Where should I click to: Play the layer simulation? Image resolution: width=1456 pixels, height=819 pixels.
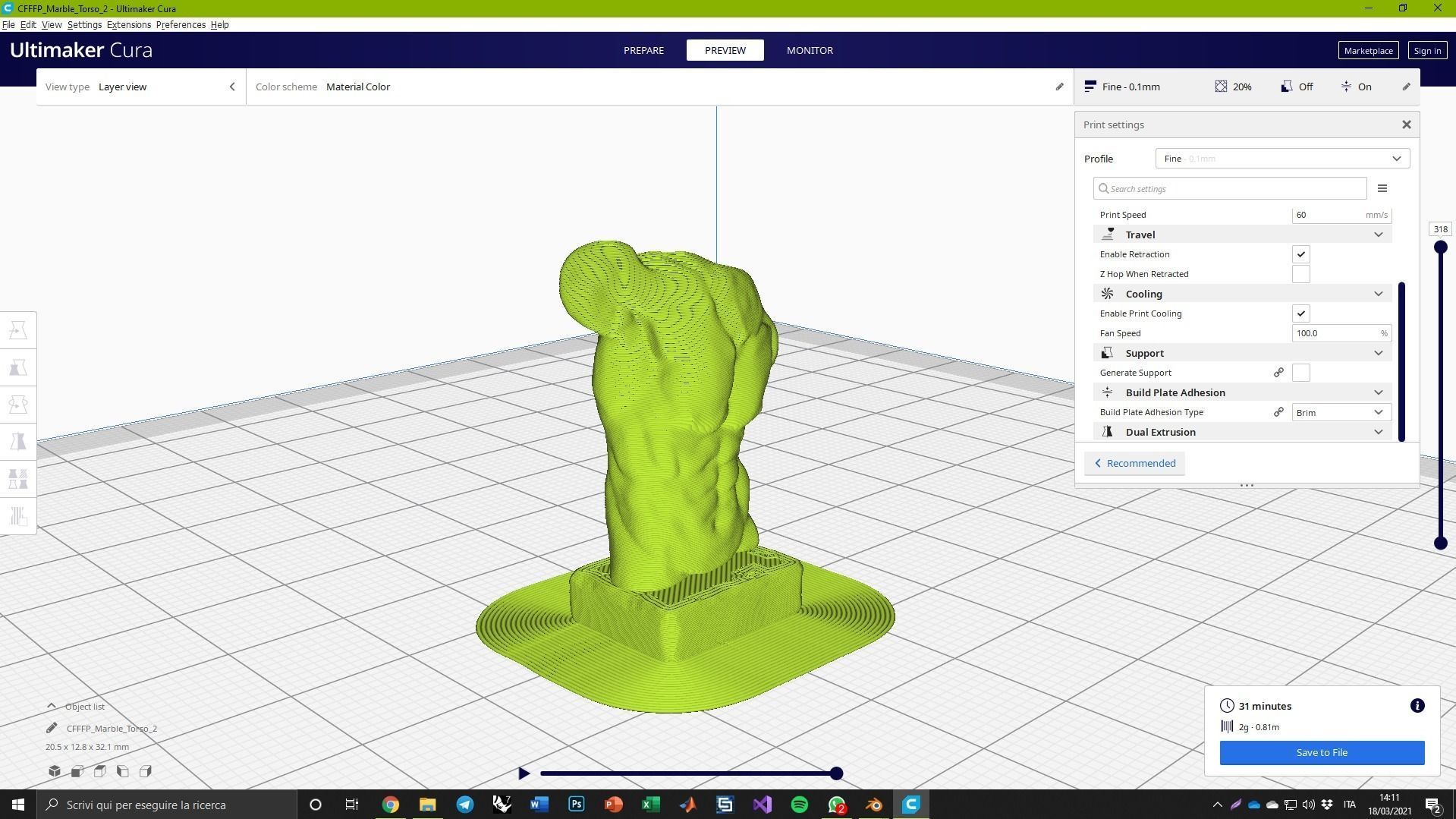524,773
